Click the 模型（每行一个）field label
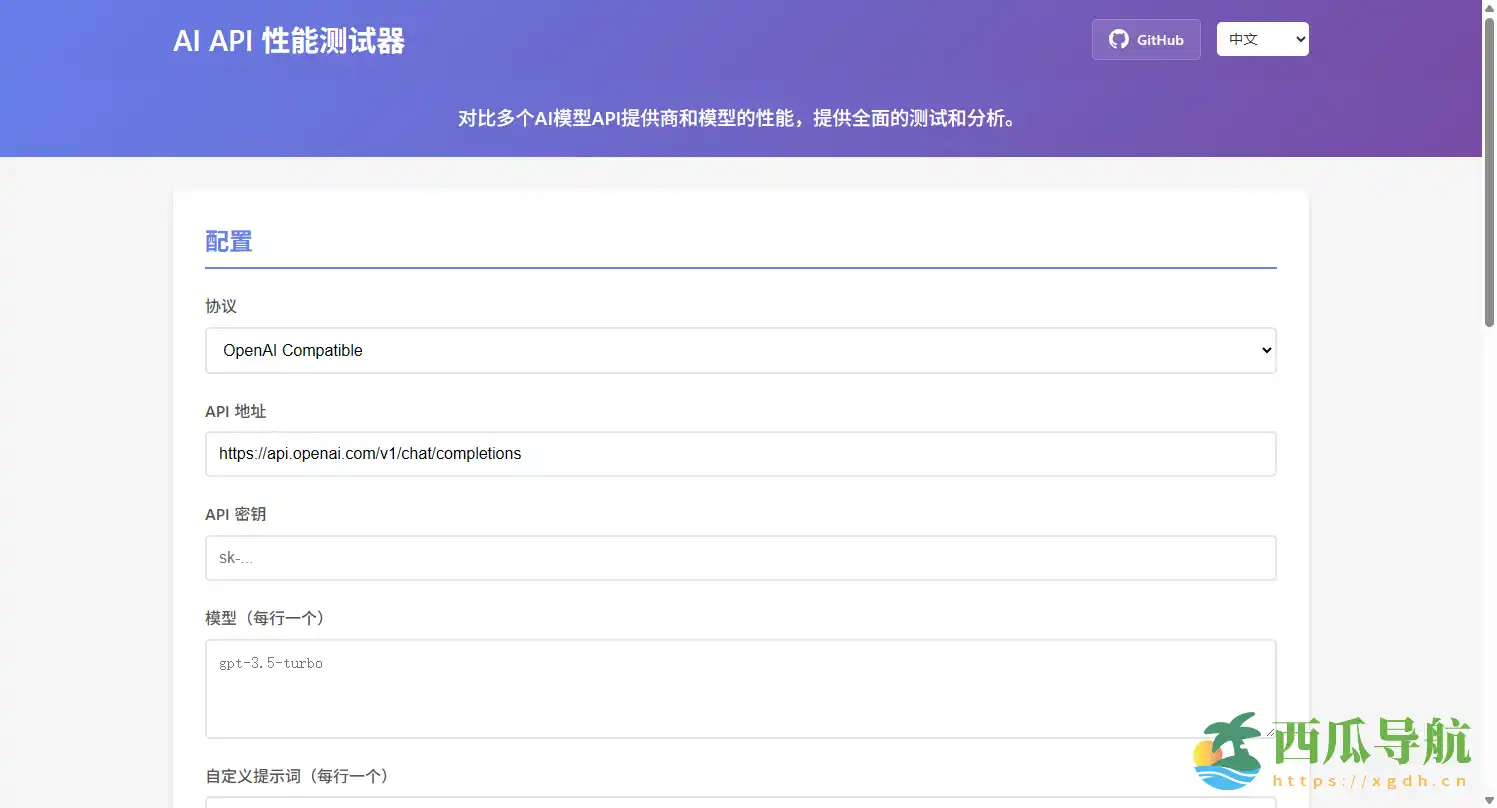The image size is (1497, 808). (265, 619)
